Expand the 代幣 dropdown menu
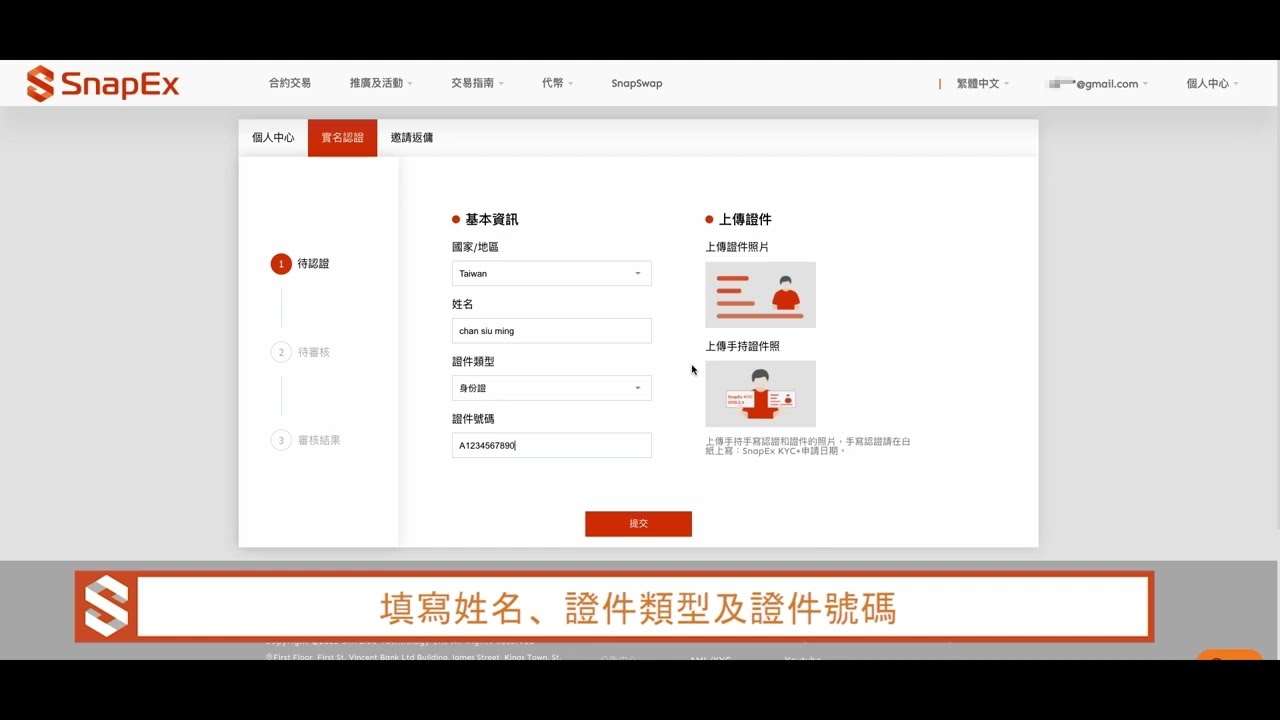This screenshot has width=1280, height=720. pyautogui.click(x=557, y=83)
